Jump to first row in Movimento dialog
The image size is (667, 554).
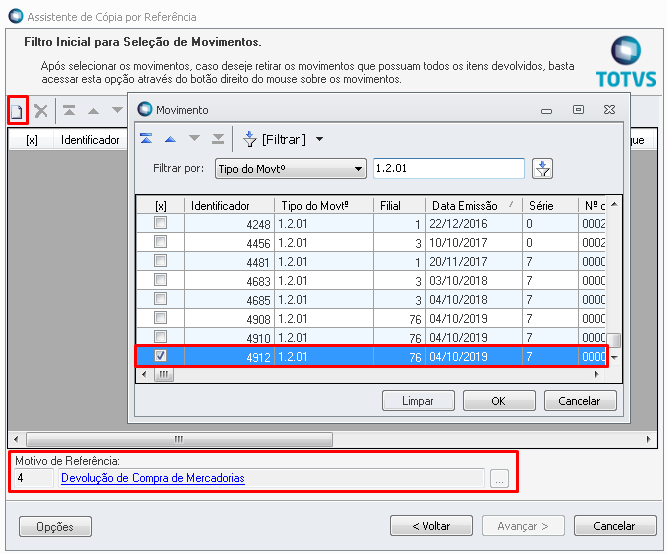point(146,139)
